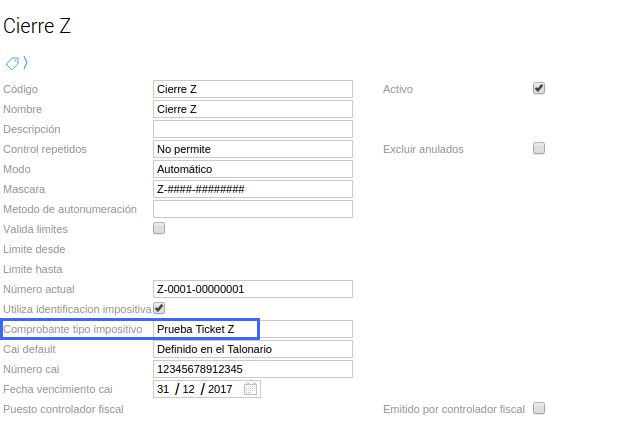Focus the Nombre text field
This screenshot has height=444, width=619.
252,109
